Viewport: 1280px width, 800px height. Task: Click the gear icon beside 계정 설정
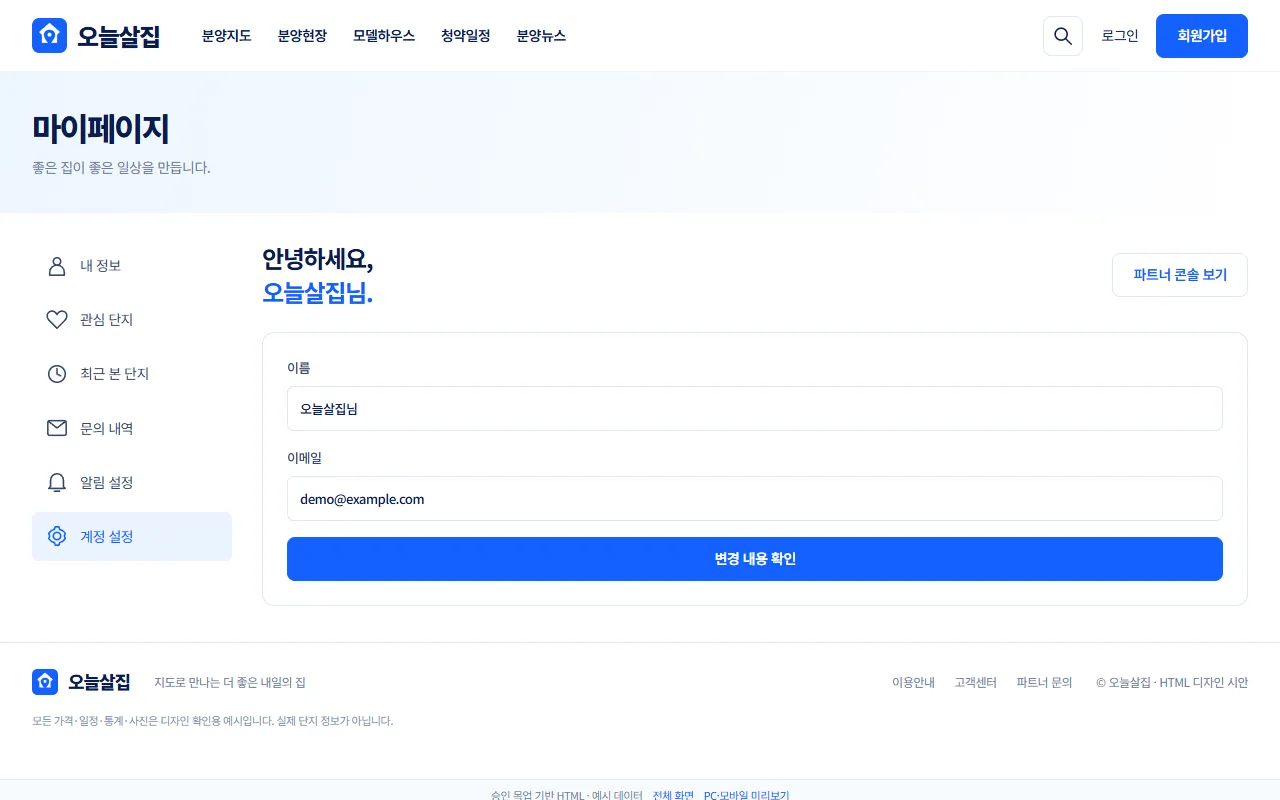[x=57, y=536]
